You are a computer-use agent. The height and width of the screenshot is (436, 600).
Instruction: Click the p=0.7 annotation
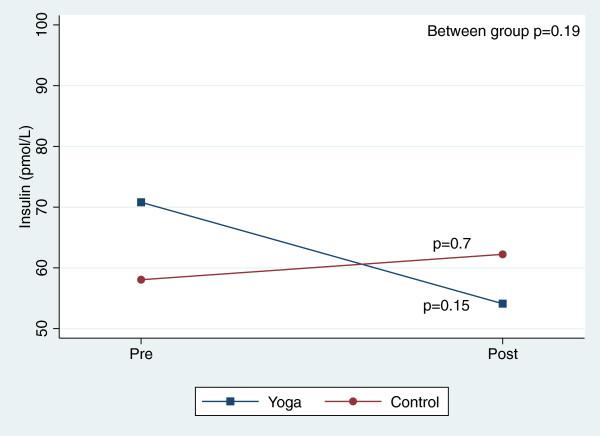tap(451, 243)
